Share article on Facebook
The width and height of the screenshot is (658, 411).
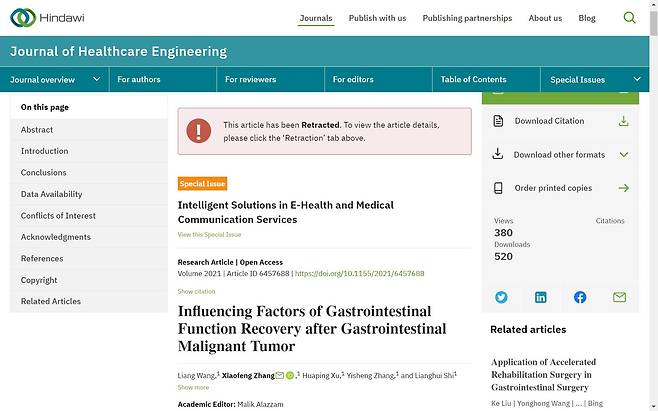coord(580,297)
